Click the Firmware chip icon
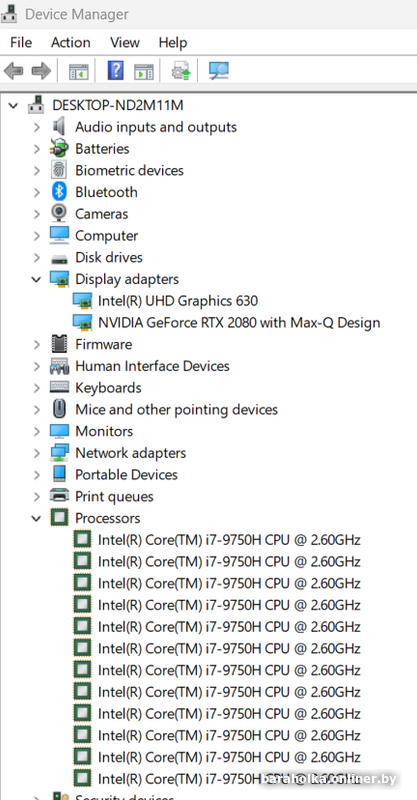Viewport: 417px width, 800px height. (x=59, y=344)
